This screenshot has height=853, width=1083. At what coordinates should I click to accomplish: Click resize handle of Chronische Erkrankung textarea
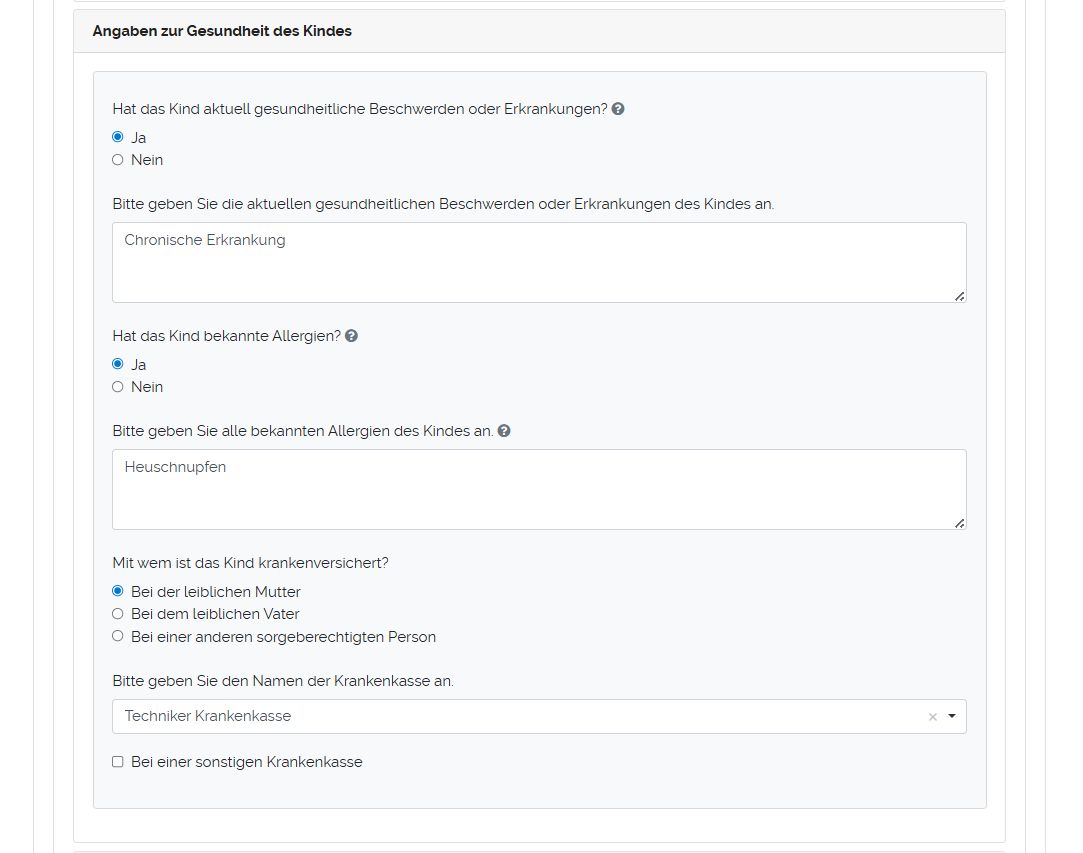(x=959, y=295)
